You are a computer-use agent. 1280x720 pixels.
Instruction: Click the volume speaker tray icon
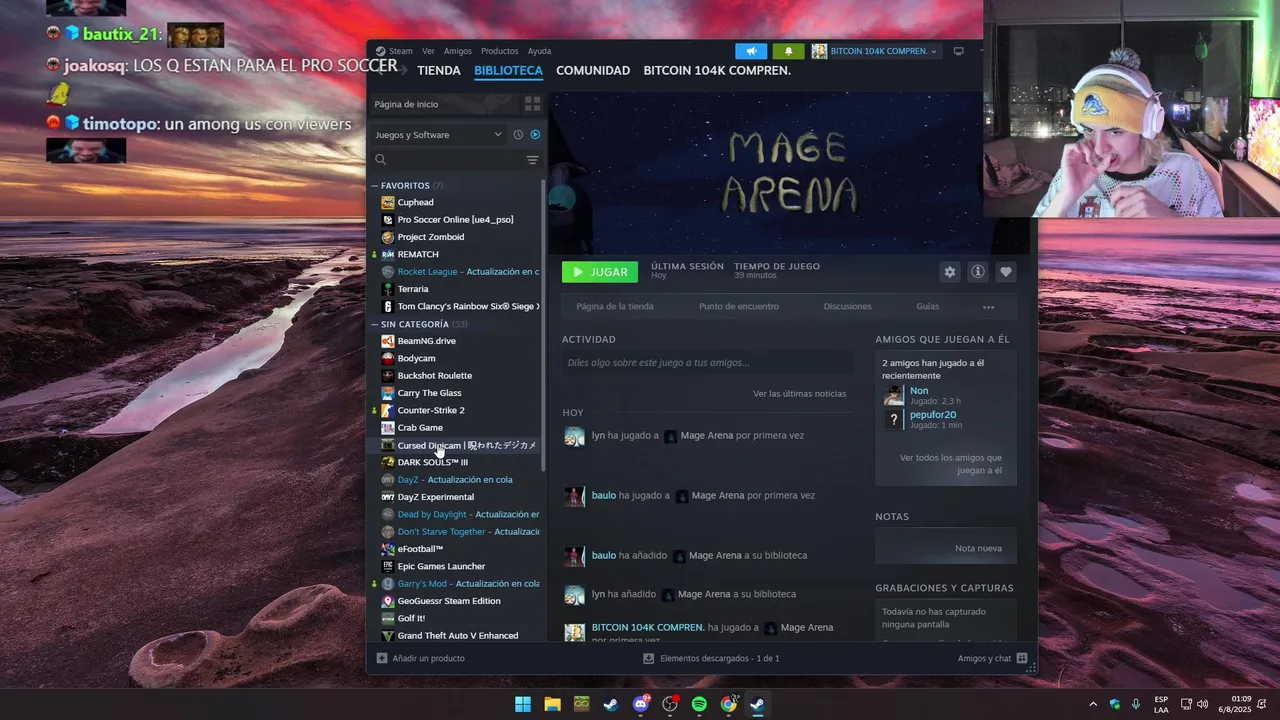pos(1202,704)
